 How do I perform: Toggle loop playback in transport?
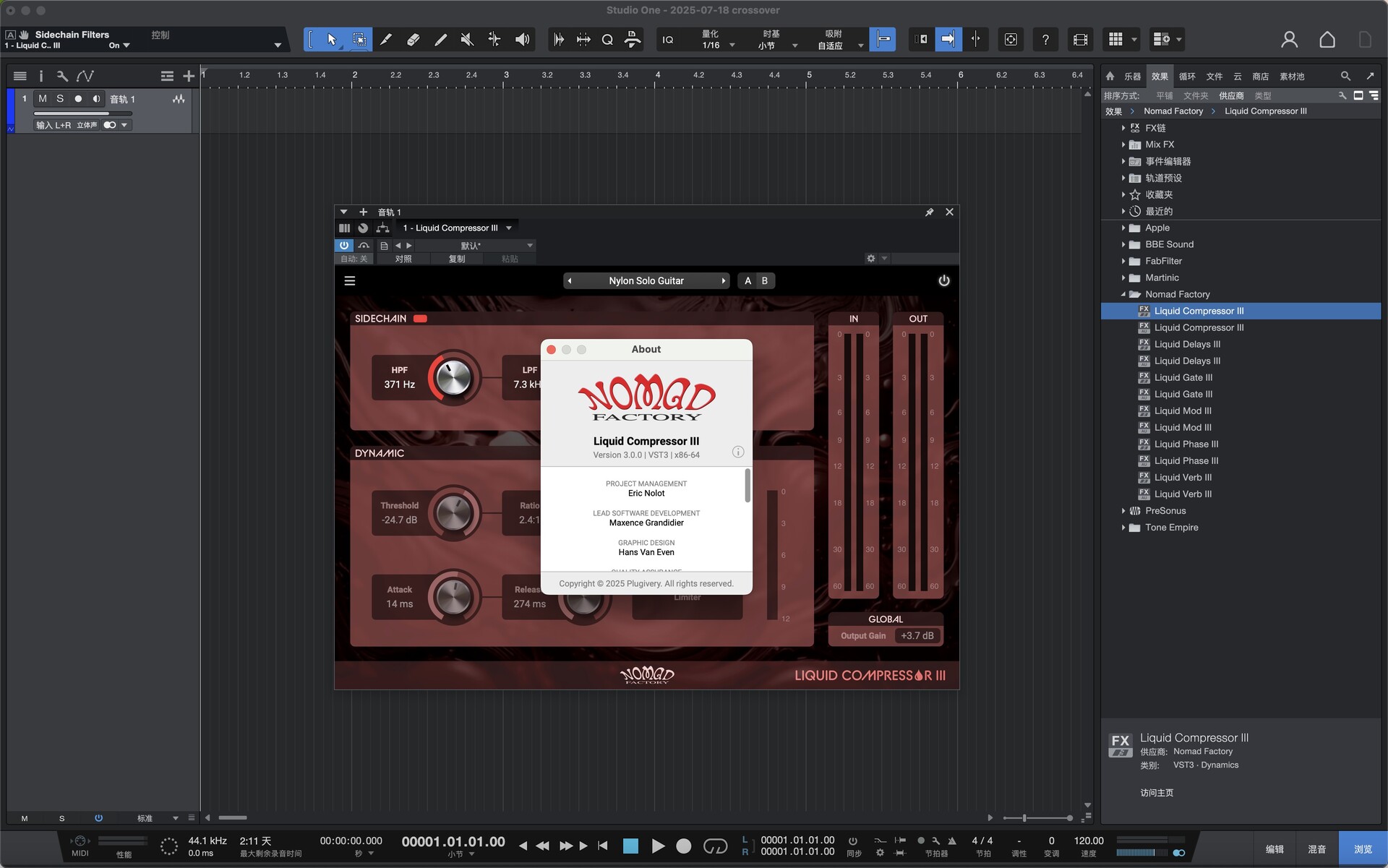[715, 846]
